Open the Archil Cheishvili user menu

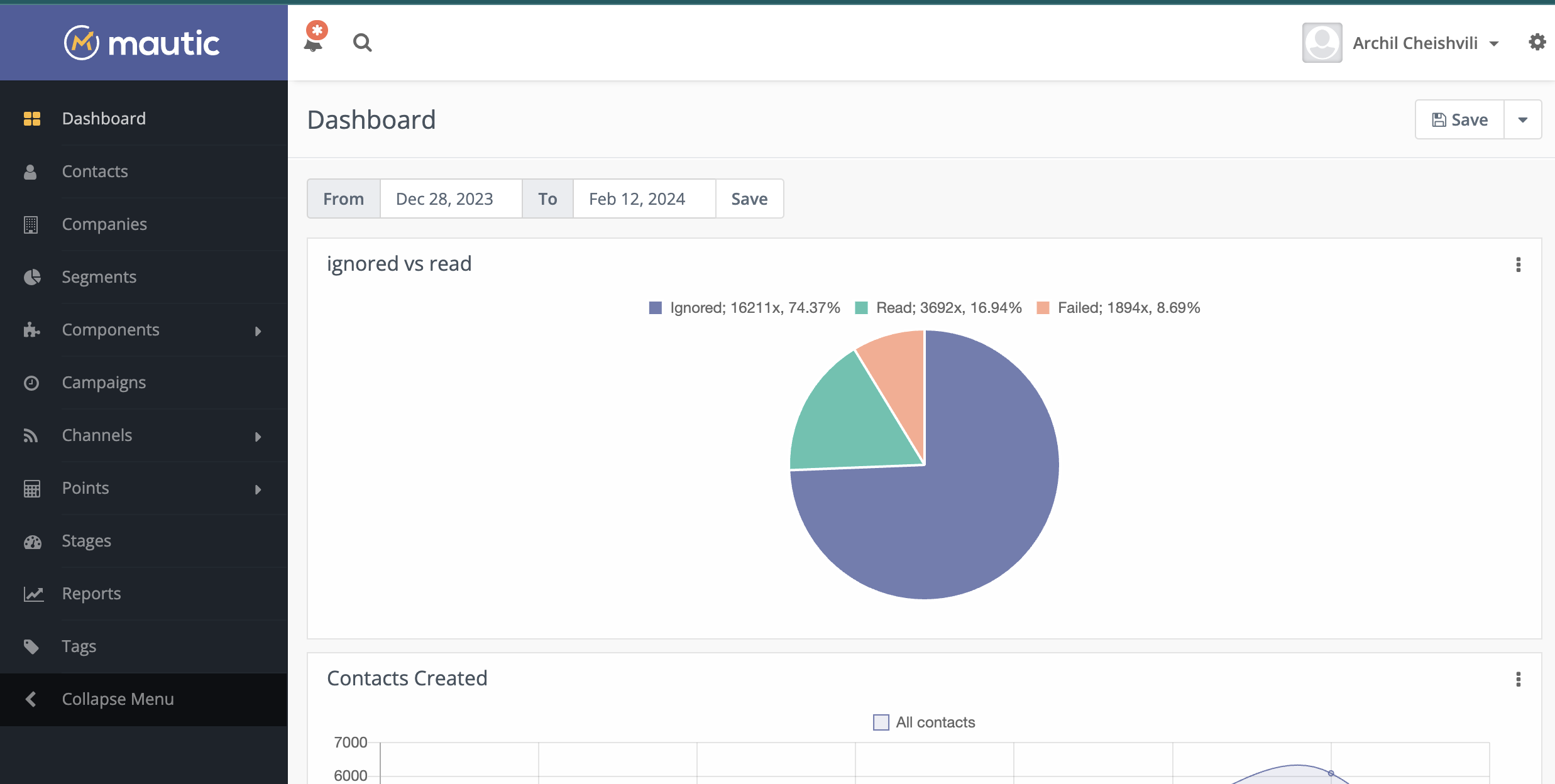tap(1414, 43)
